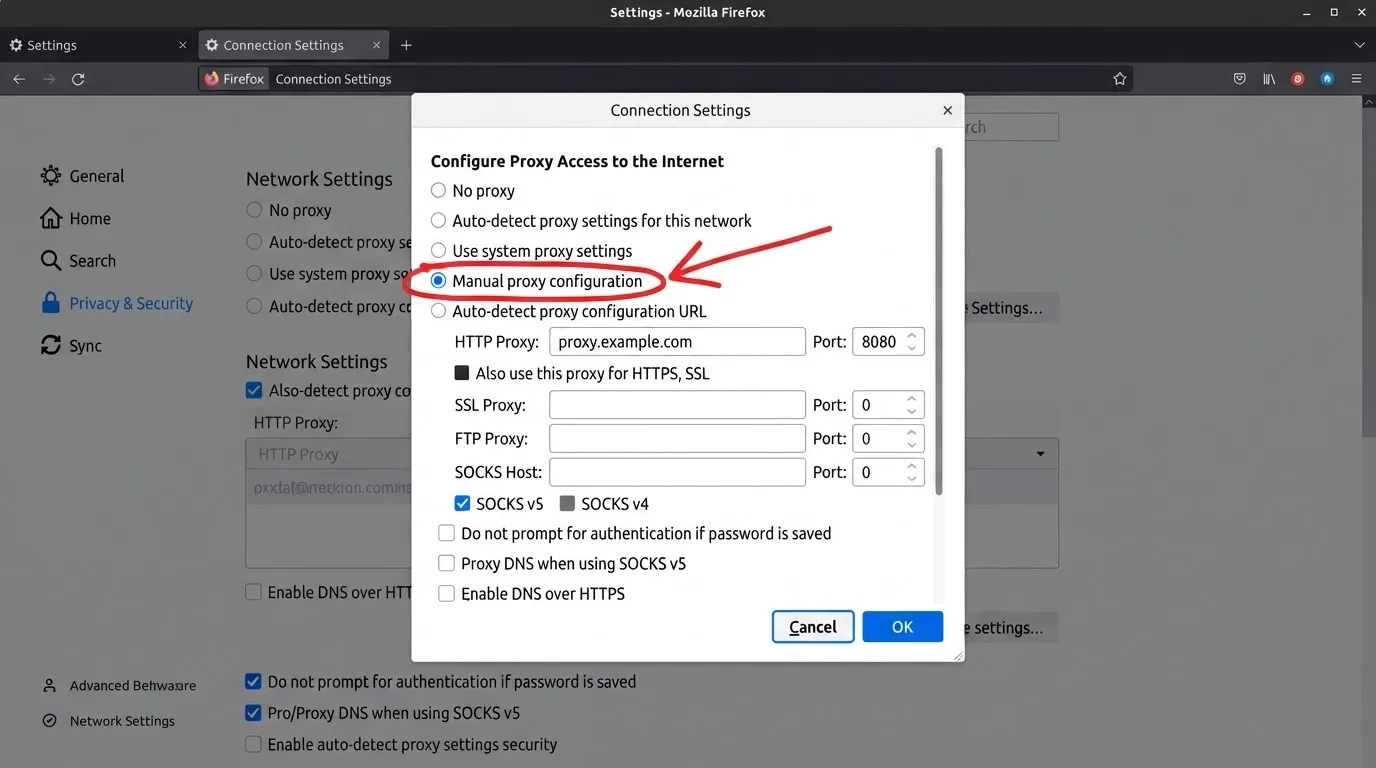Click the dialog's vertical scrollbar

tap(938, 320)
